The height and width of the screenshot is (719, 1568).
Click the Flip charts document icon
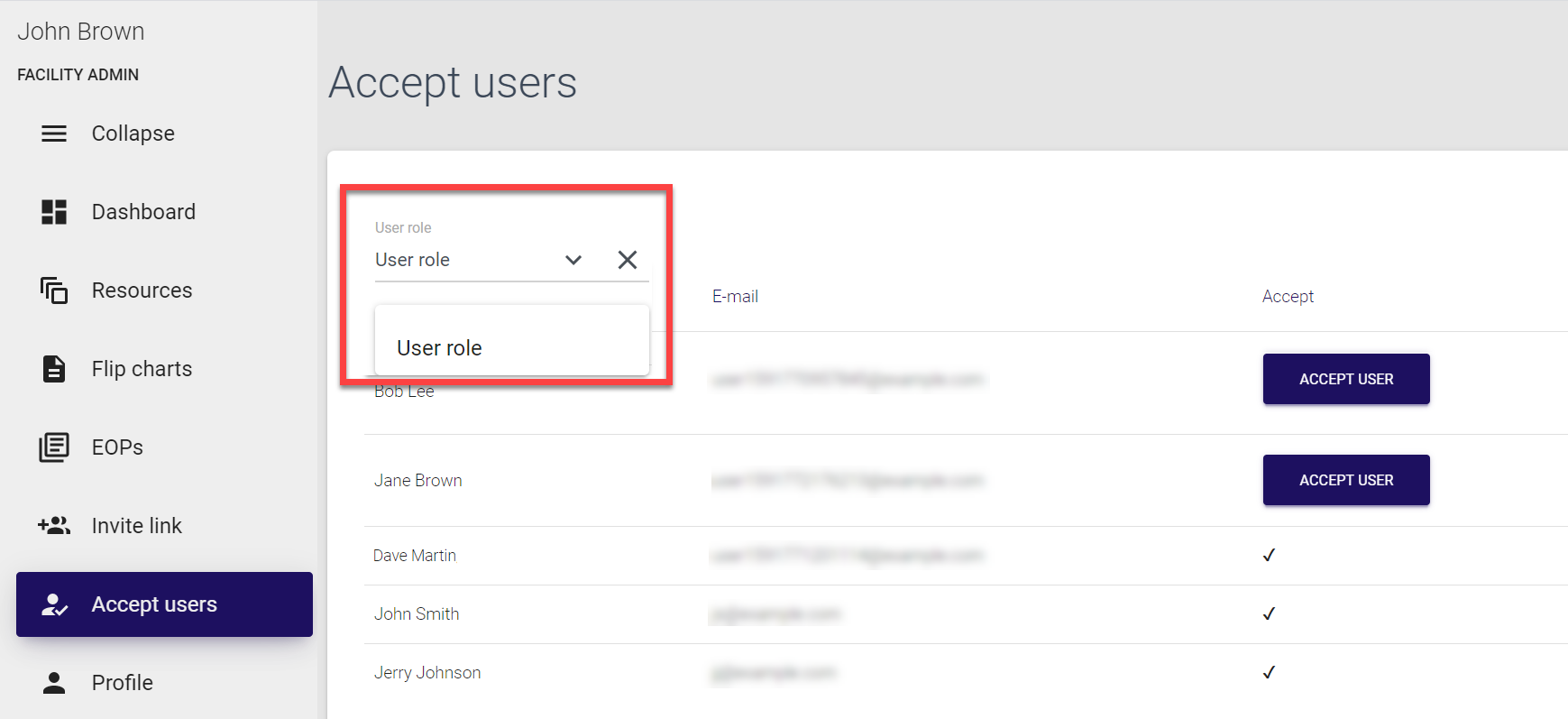pos(54,369)
